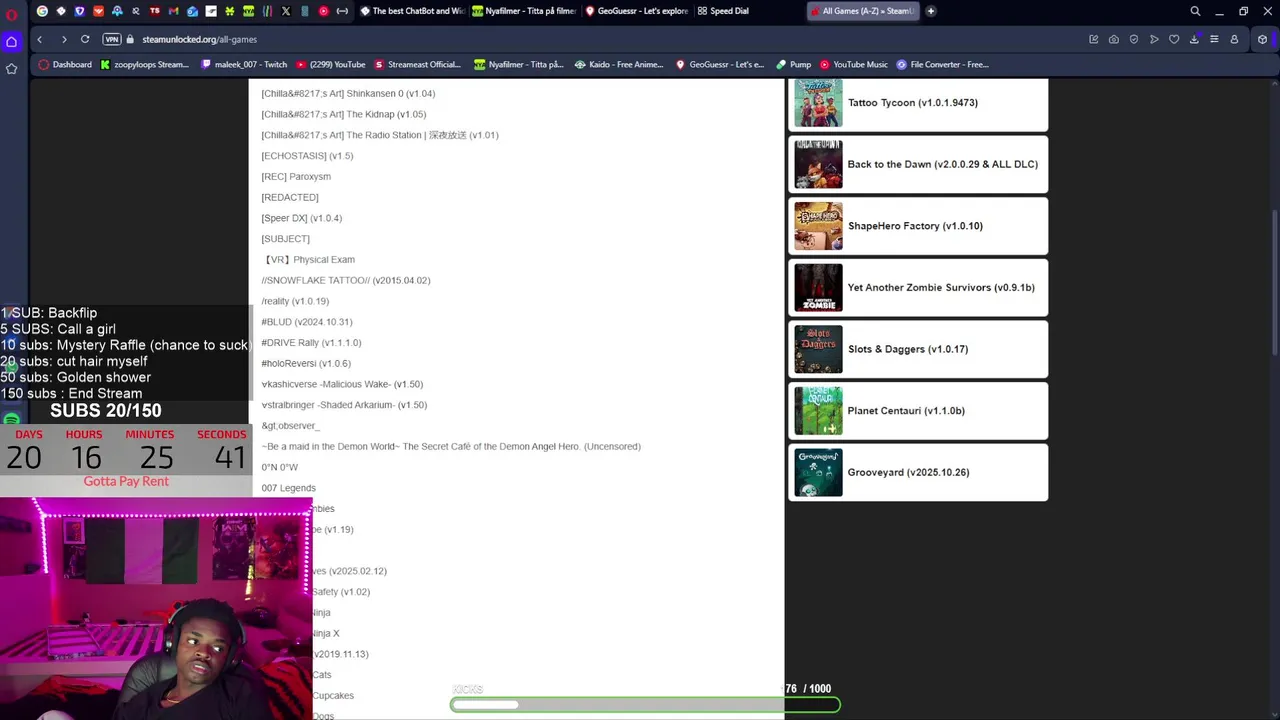Viewport: 1280px width, 720px height.
Task: Open [Chilla's Art] The Radio Station link
Action: coord(380,135)
